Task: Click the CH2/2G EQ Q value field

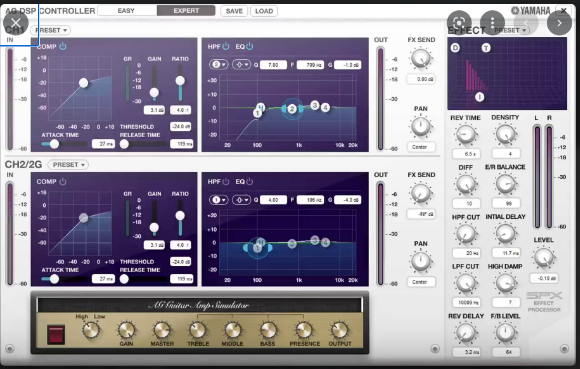Action: point(273,200)
